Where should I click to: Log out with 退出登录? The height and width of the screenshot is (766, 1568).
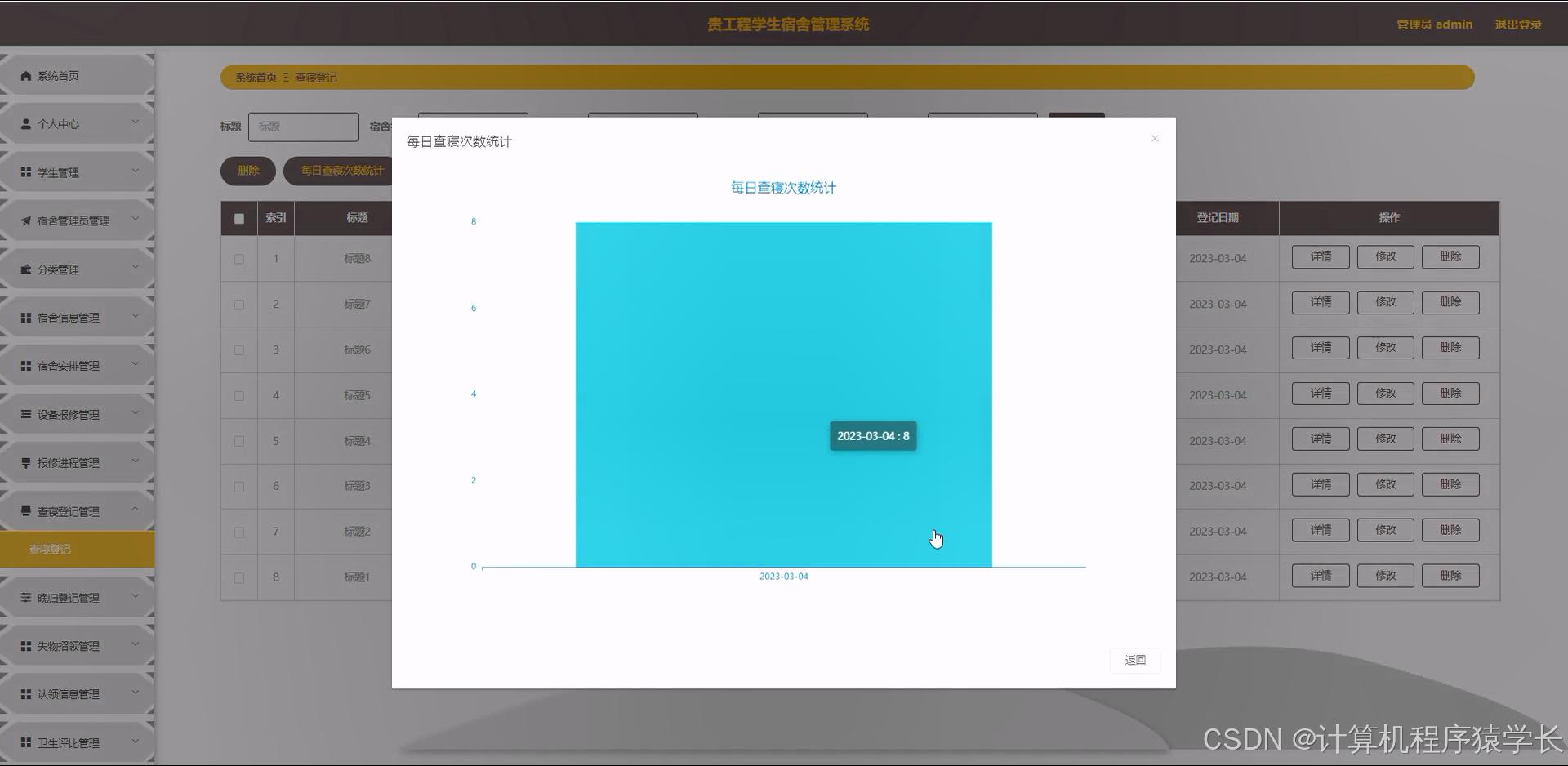[1518, 24]
